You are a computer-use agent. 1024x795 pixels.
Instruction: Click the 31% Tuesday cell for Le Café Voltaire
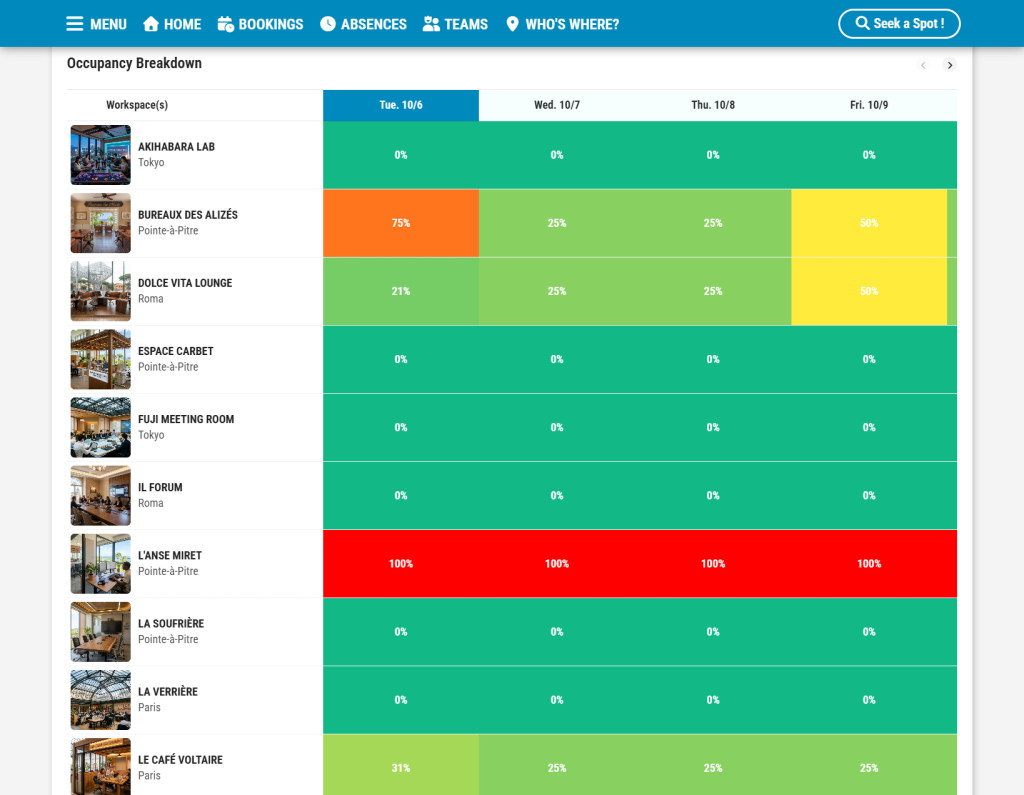[x=401, y=766]
